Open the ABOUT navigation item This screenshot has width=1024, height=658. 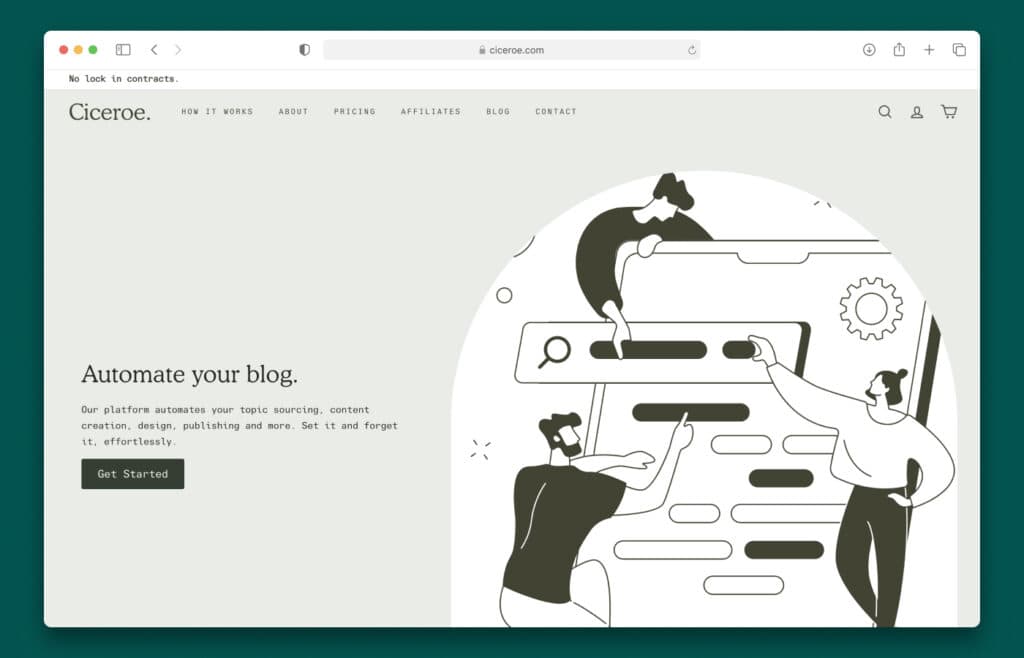[293, 112]
